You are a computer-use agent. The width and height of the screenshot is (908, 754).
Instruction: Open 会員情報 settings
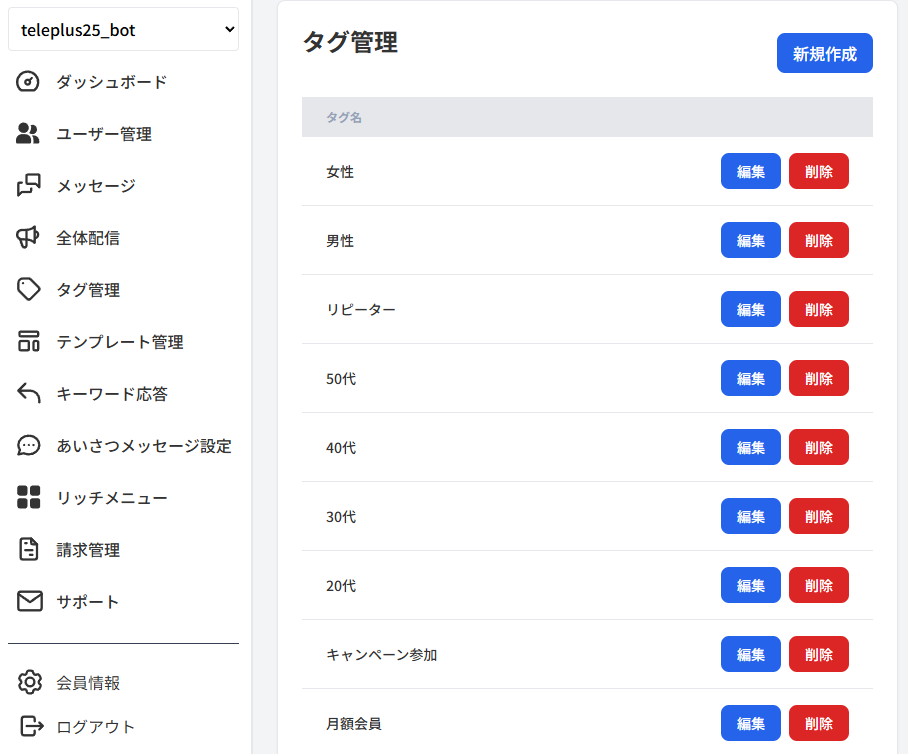click(x=88, y=683)
